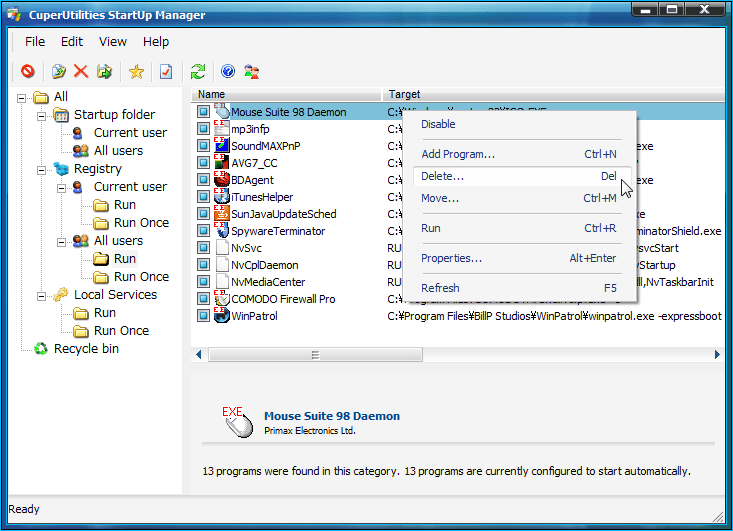Choose Disable in the context menu
The height and width of the screenshot is (531, 733).
tap(519, 124)
